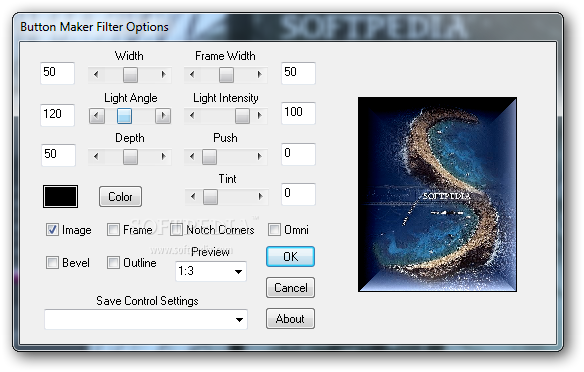Click the Depth value field
The height and width of the screenshot is (372, 584).
[x=58, y=155]
